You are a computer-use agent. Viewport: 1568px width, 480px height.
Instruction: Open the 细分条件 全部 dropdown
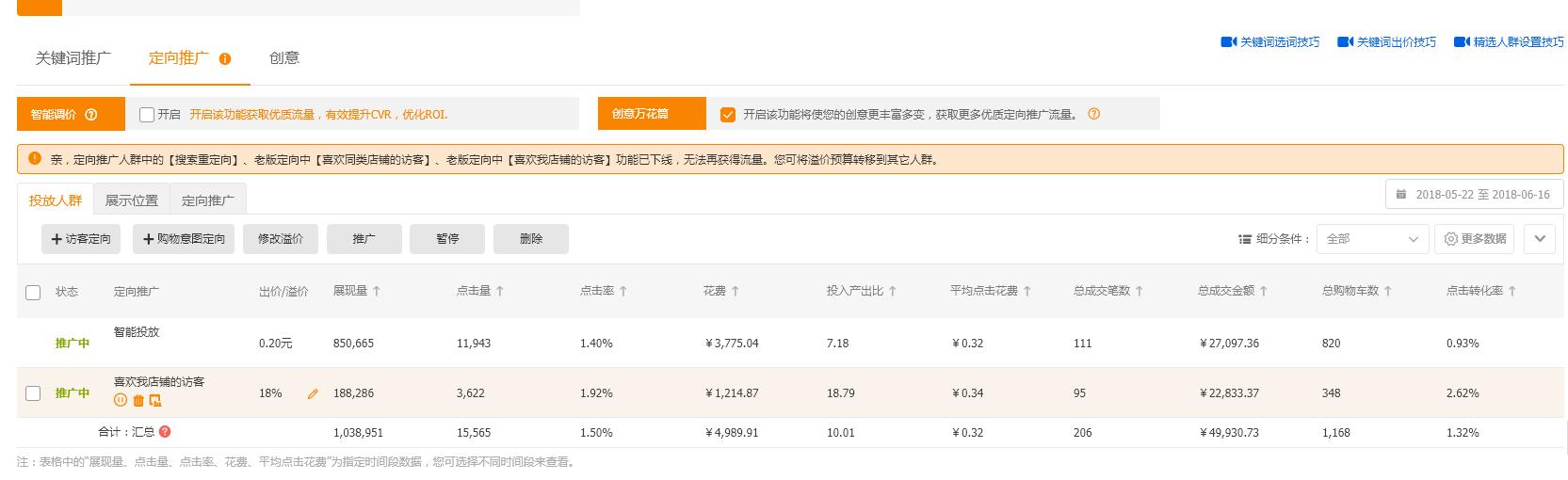pyautogui.click(x=1372, y=239)
